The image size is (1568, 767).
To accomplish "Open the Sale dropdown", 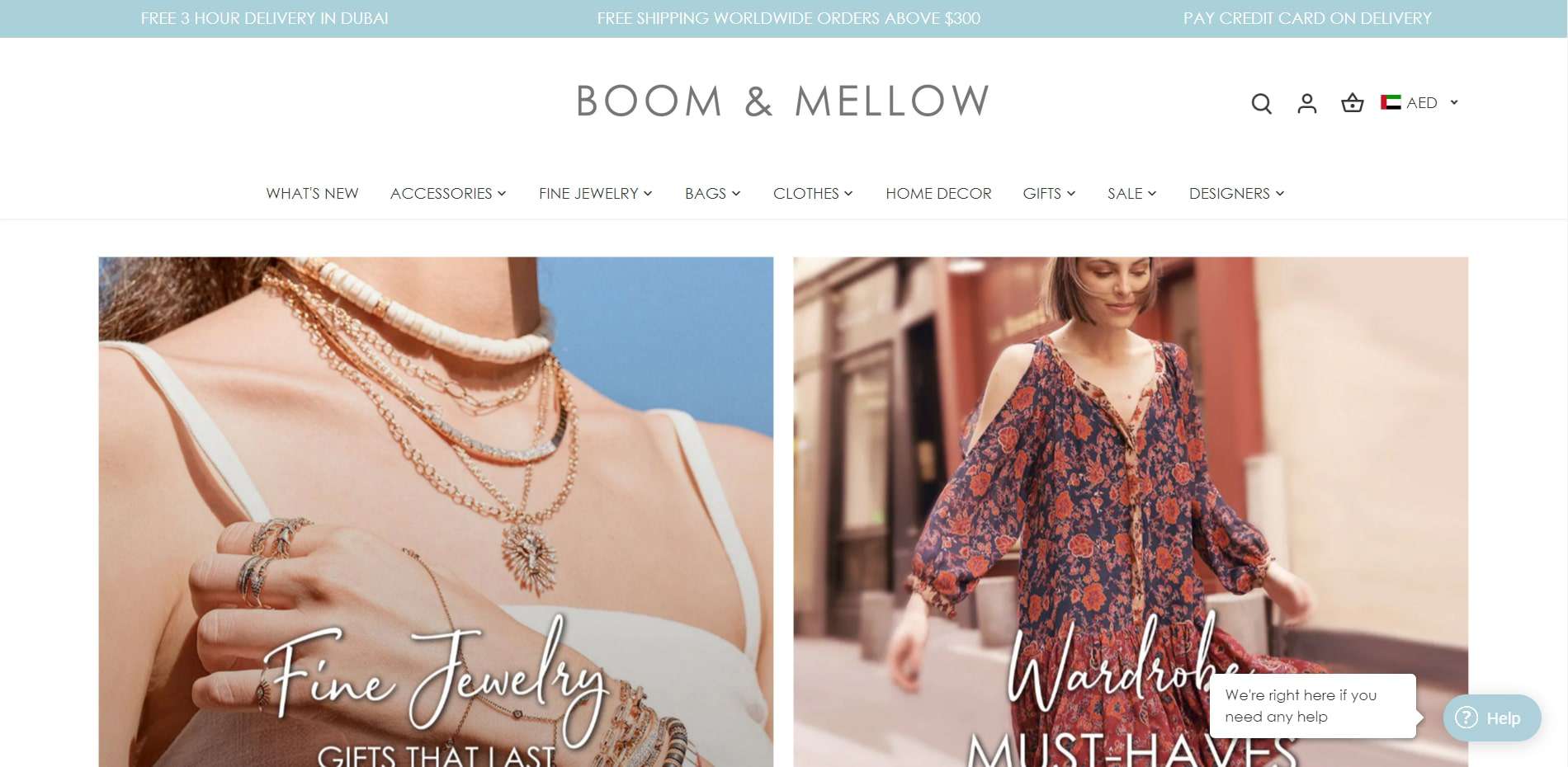I will [x=1131, y=193].
